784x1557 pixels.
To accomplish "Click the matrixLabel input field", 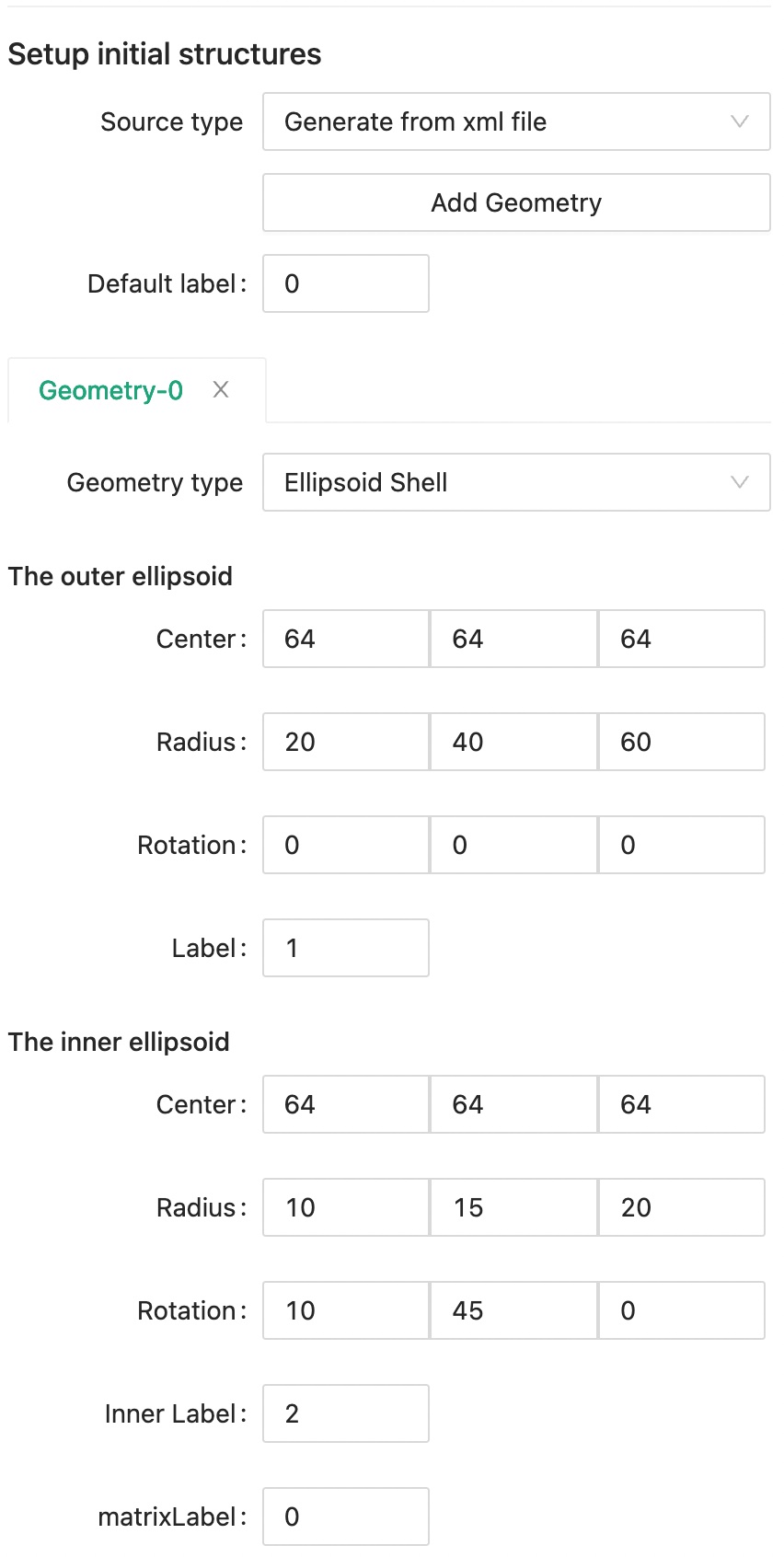I will [346, 1517].
